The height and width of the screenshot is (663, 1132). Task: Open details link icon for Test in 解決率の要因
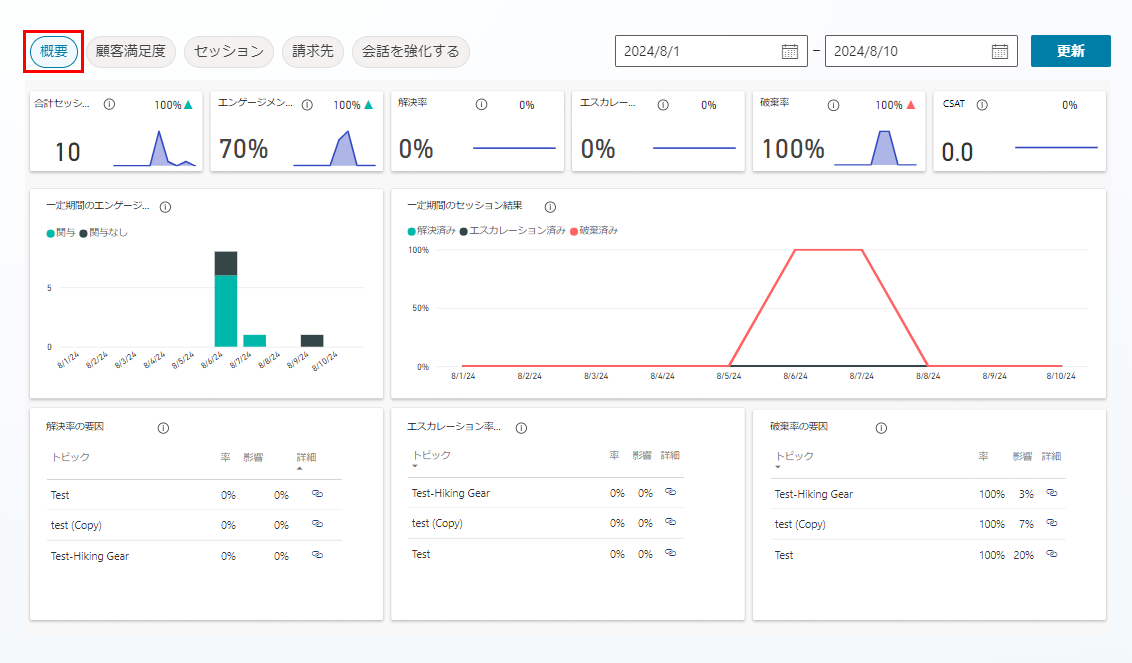point(317,494)
